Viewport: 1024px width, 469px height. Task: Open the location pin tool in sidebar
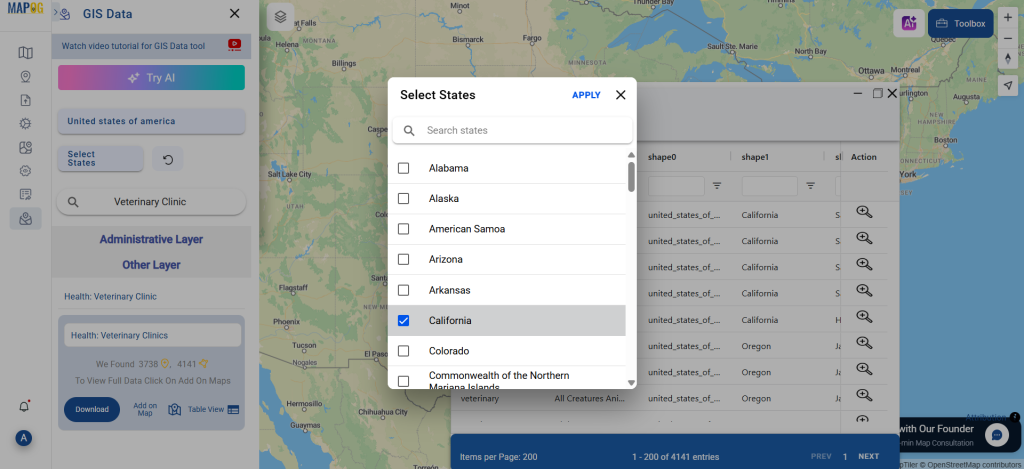[x=25, y=76]
